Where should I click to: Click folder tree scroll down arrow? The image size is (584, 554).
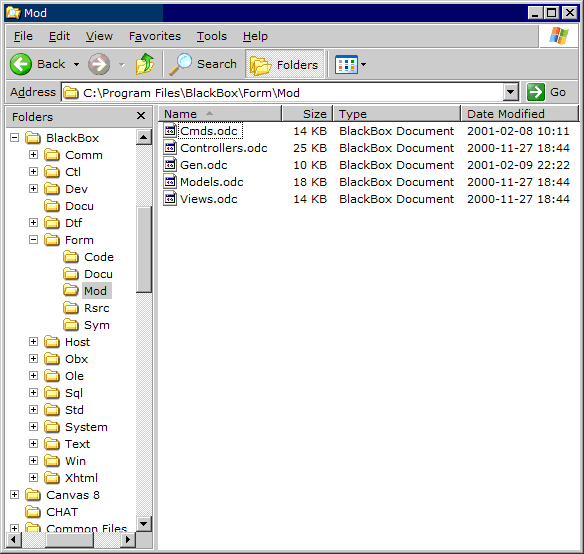click(143, 524)
